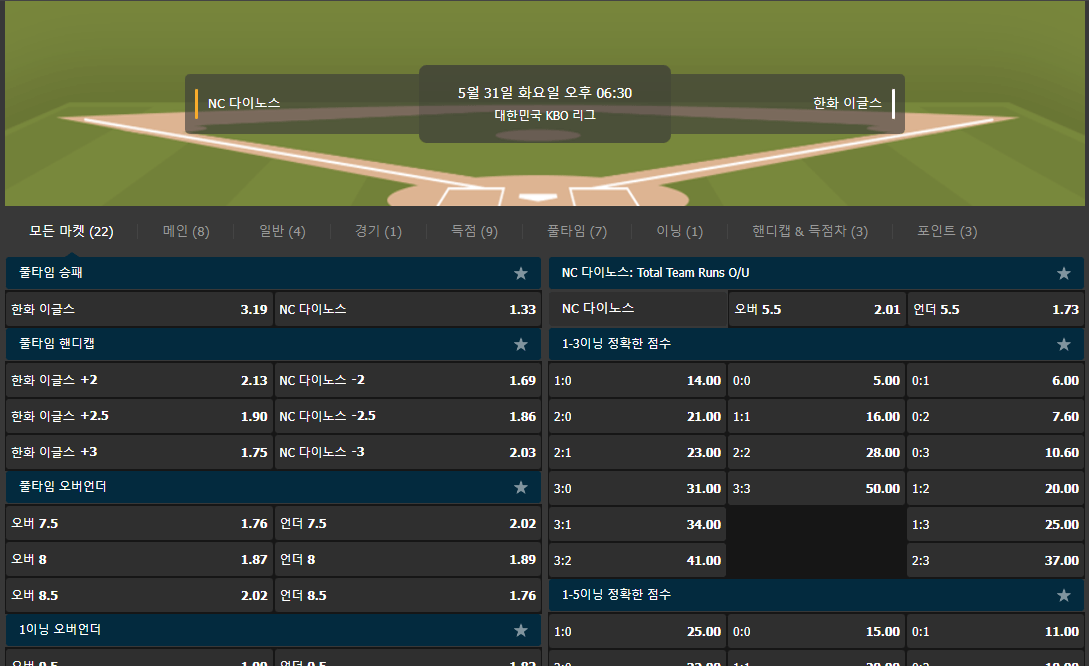
Task: Favorite the 풀타임 핸디캡 market star
Action: tap(520, 344)
